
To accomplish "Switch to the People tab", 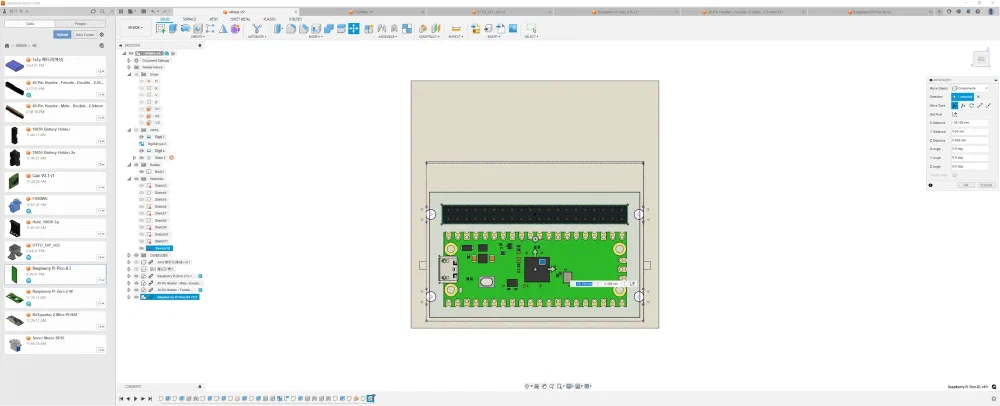I will click(x=79, y=22).
